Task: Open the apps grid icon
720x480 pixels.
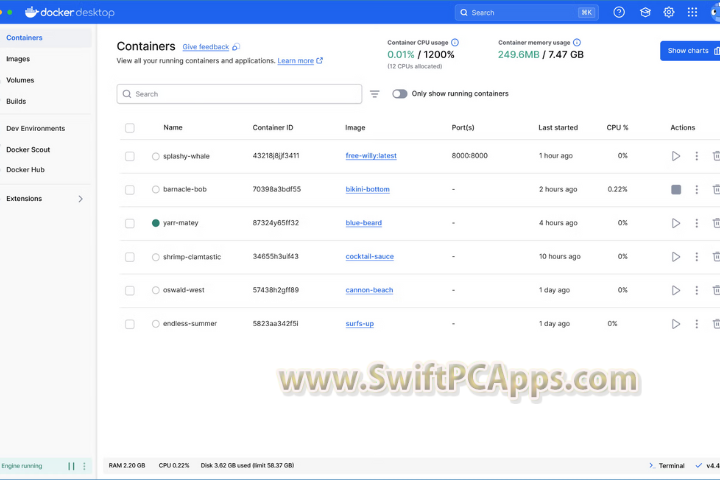Action: point(692,12)
